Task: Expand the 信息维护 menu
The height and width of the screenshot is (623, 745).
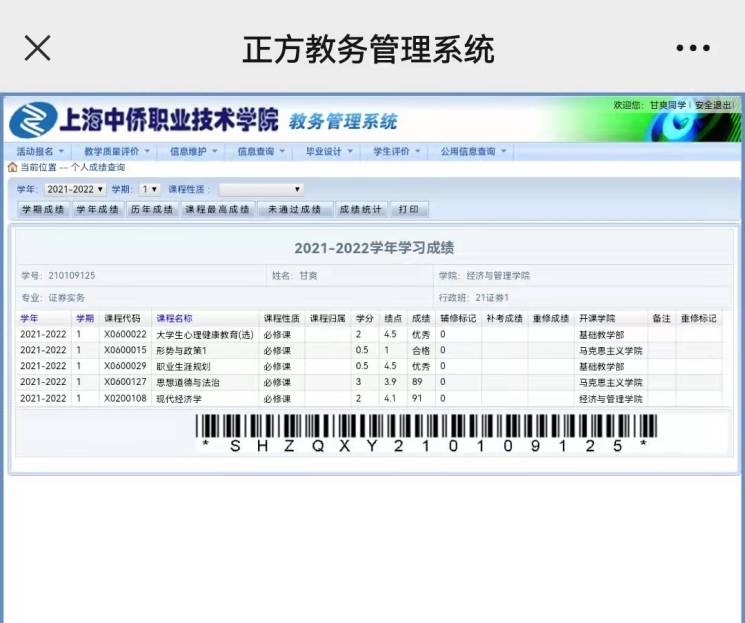Action: pyautogui.click(x=194, y=152)
